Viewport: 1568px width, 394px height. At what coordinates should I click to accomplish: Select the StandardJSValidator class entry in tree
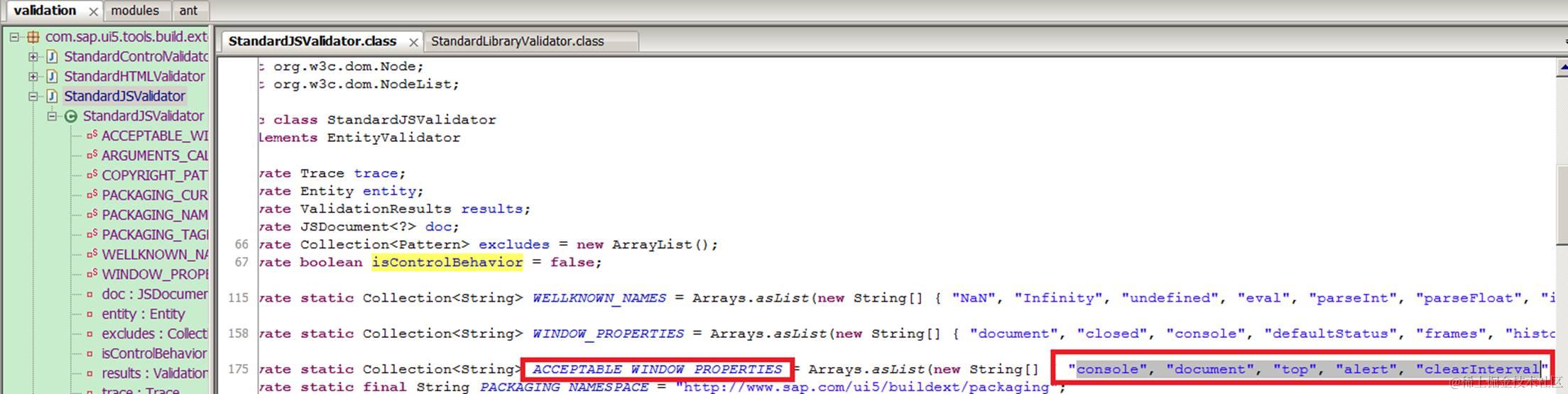click(x=143, y=116)
